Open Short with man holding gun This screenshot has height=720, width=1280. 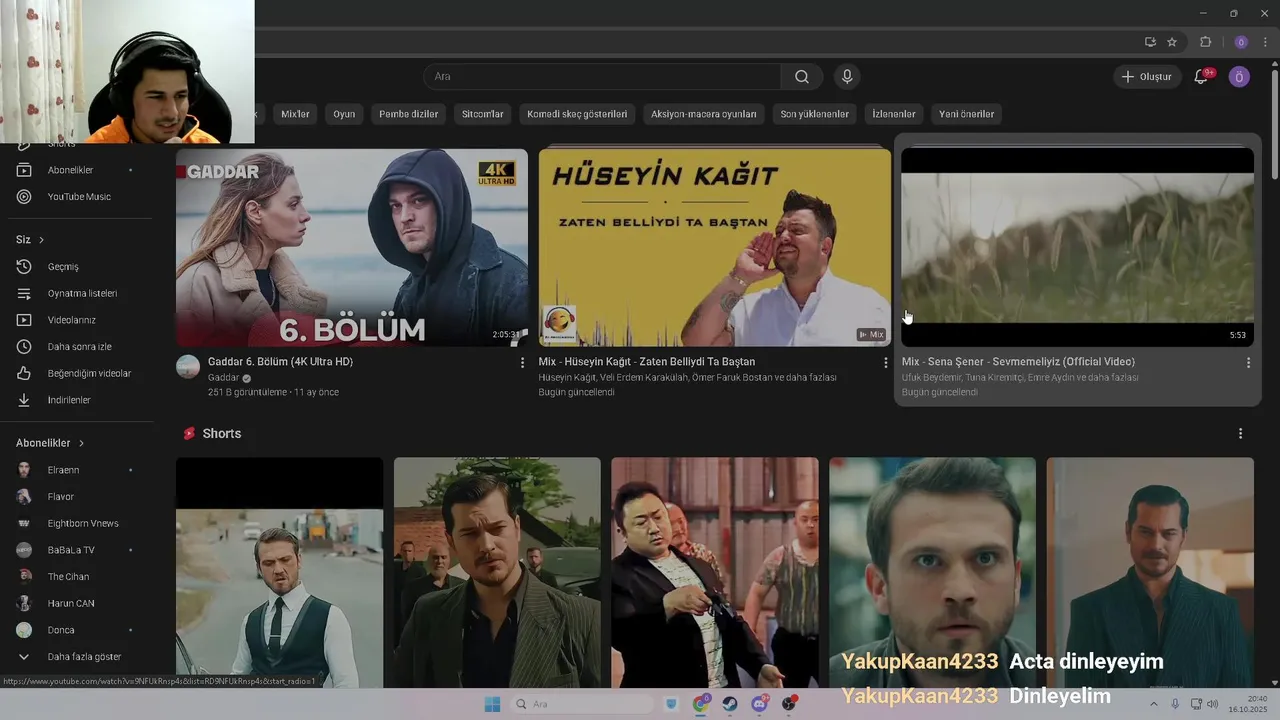click(x=715, y=572)
